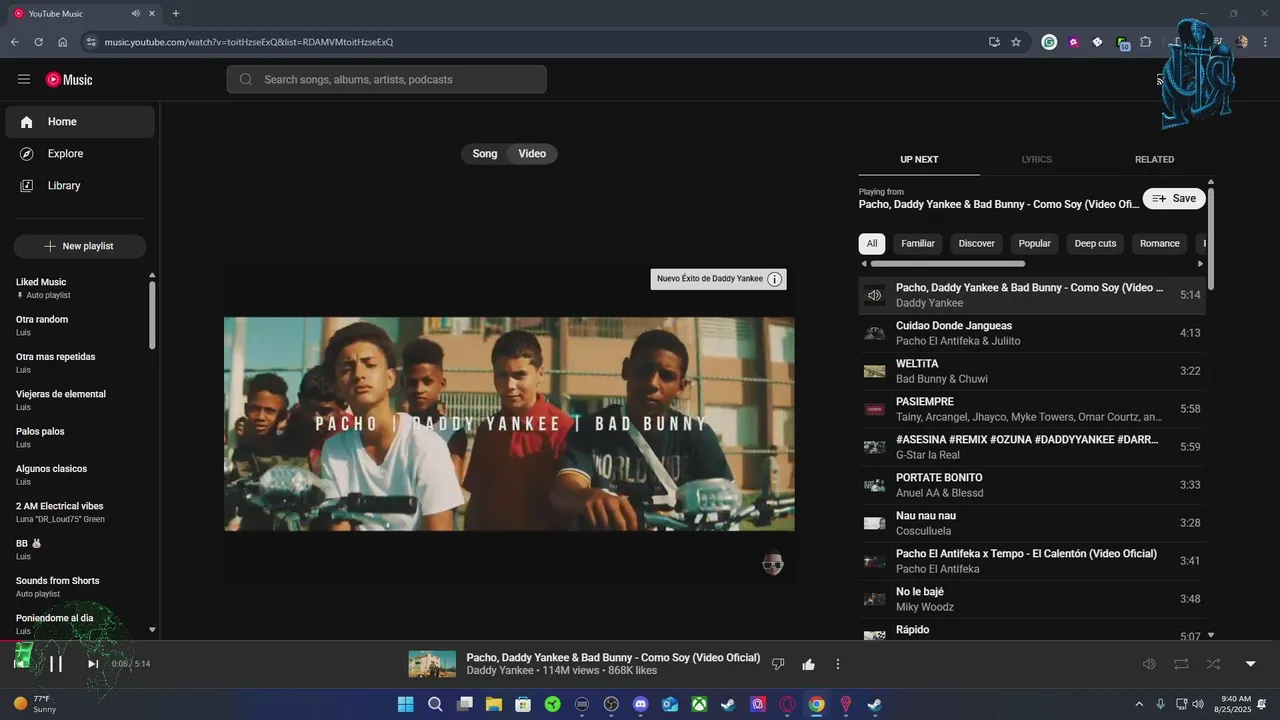Seek using the red song progress bar
1280x720 pixels.
[640, 640]
